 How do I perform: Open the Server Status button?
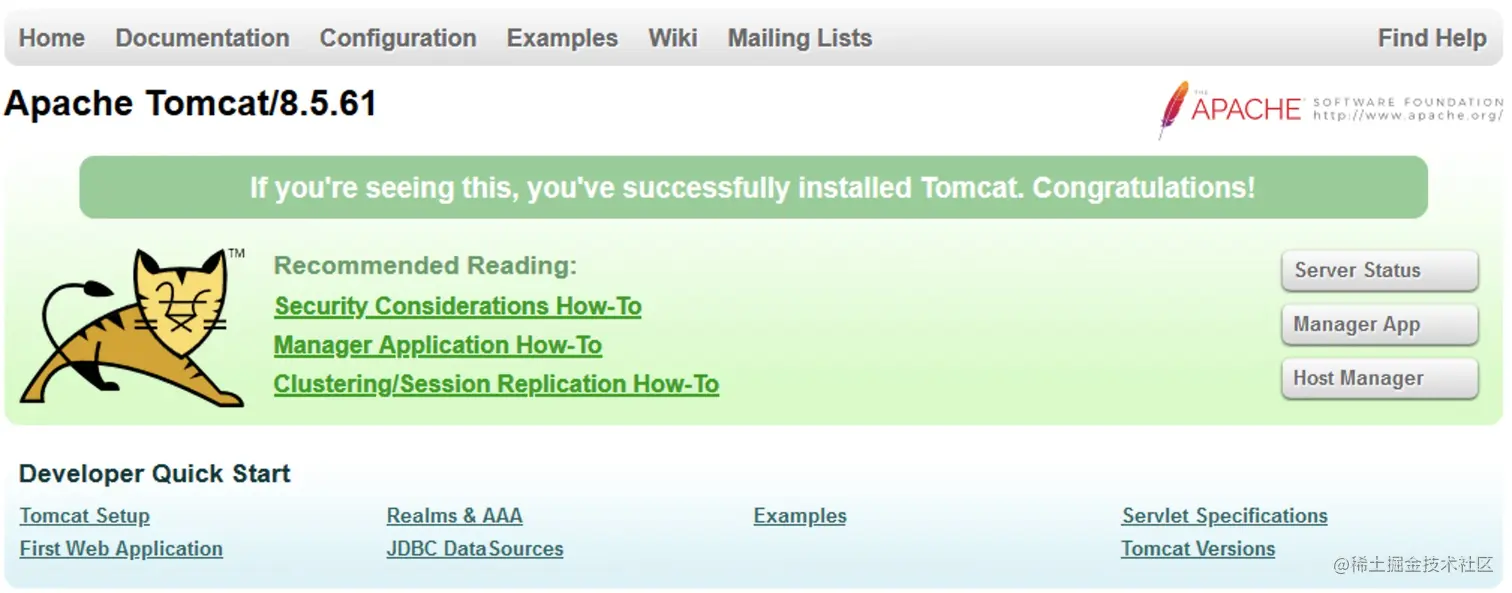tap(1379, 270)
